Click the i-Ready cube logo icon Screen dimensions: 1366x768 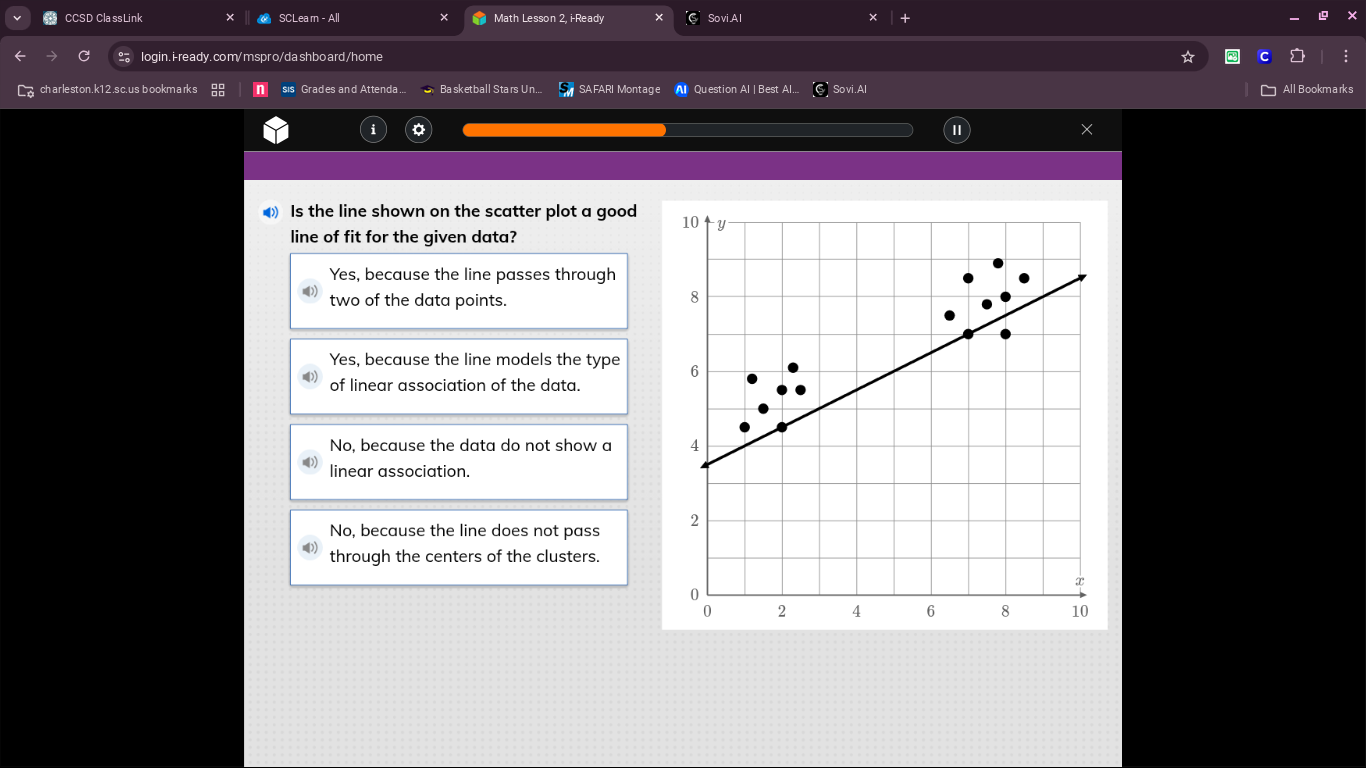coord(276,129)
